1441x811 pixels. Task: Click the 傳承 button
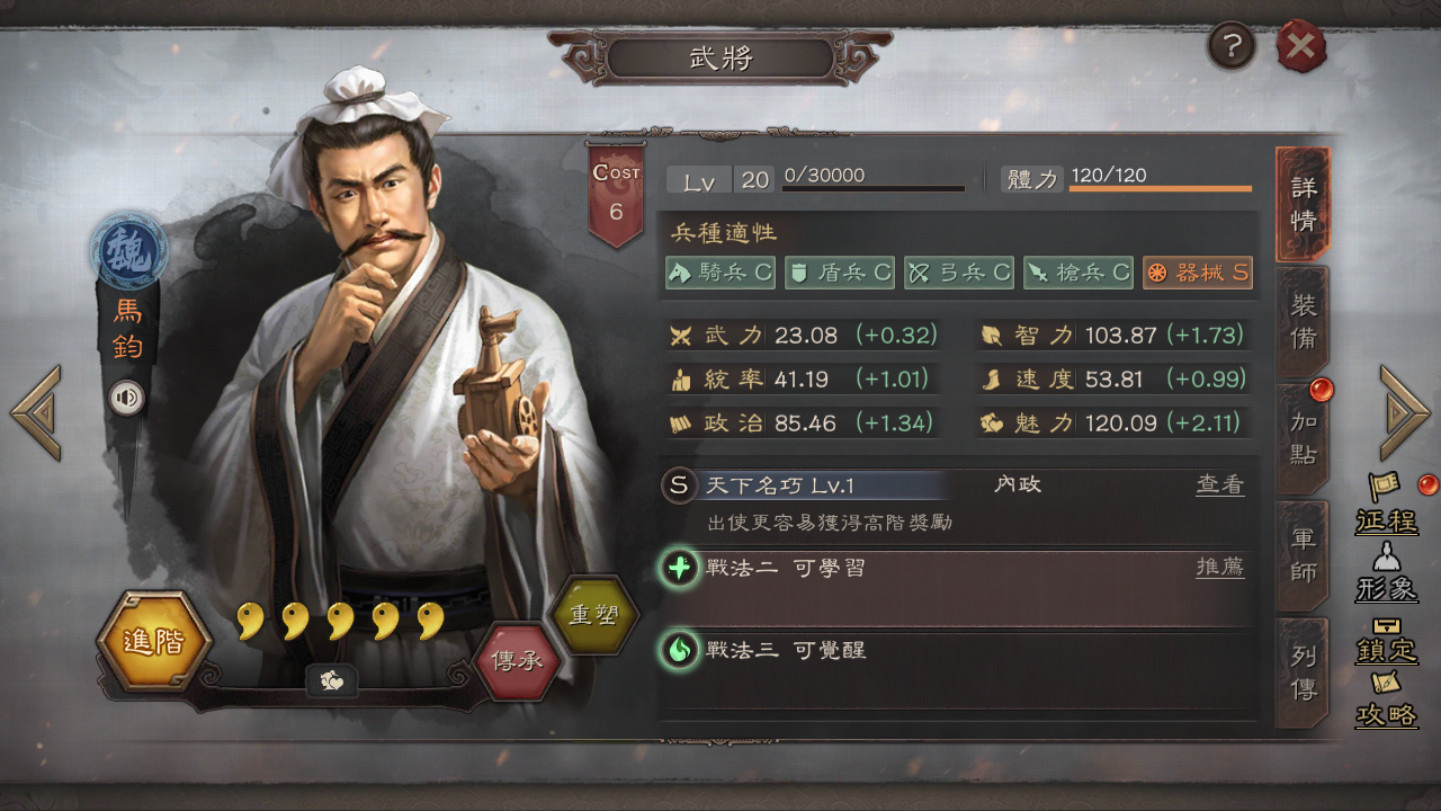pyautogui.click(x=517, y=661)
